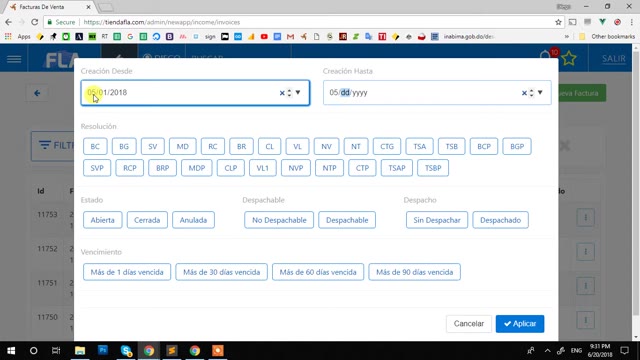Click the SALIR logout link
640x360 pixels.
(613, 59)
